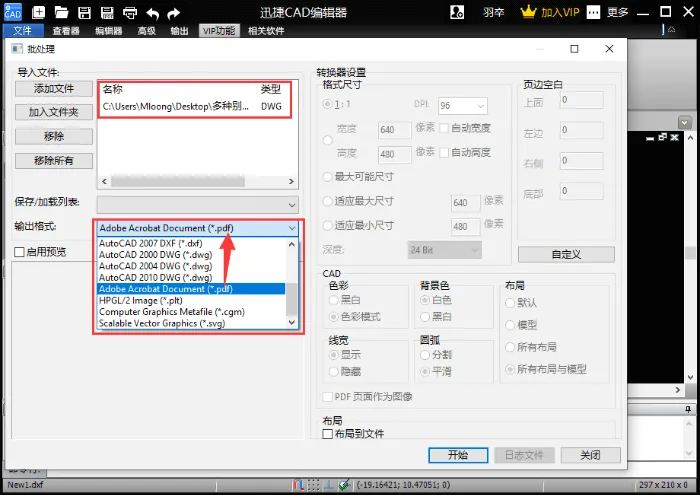Select the 模型 layout radio button

point(510,325)
